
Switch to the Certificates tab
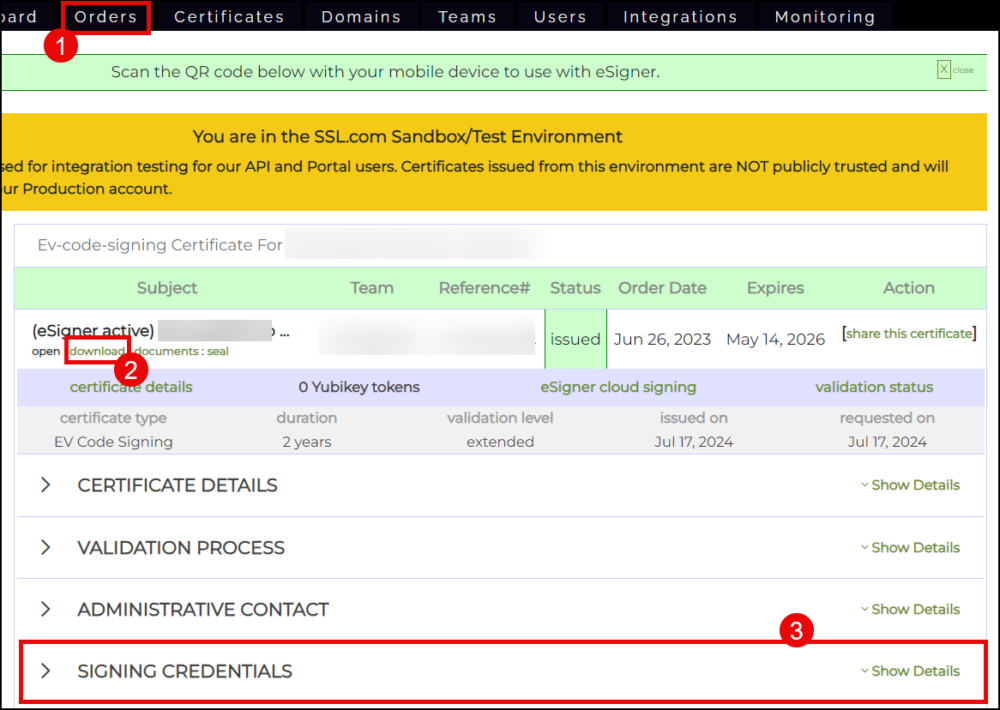(229, 17)
